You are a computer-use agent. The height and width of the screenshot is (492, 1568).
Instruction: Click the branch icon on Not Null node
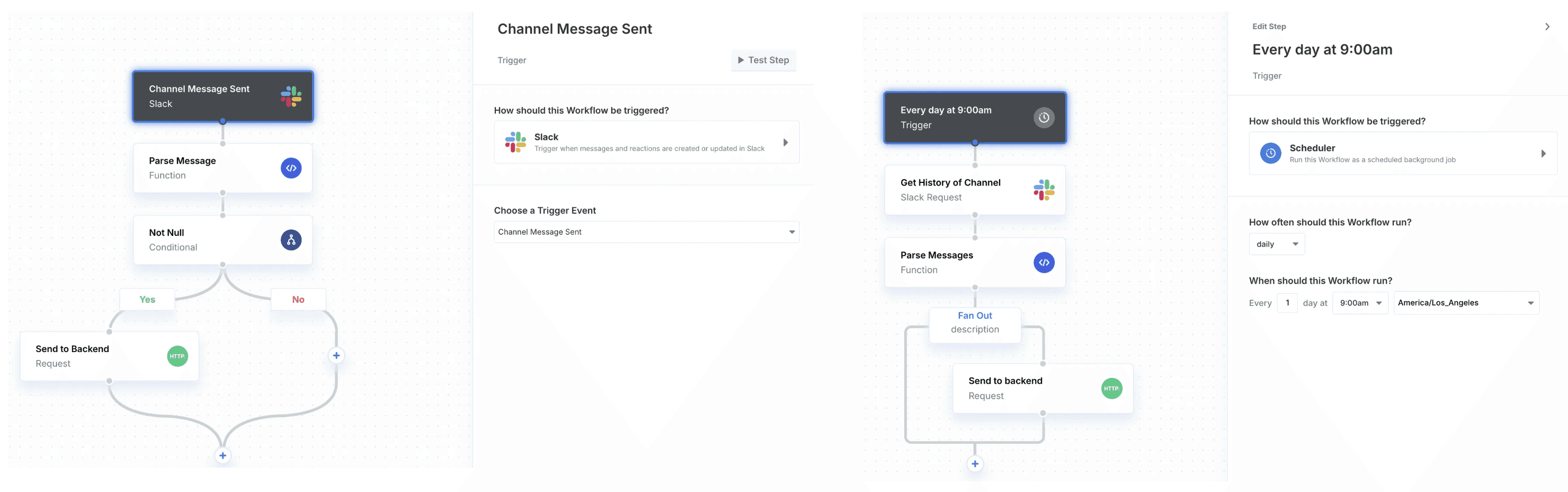click(x=291, y=240)
